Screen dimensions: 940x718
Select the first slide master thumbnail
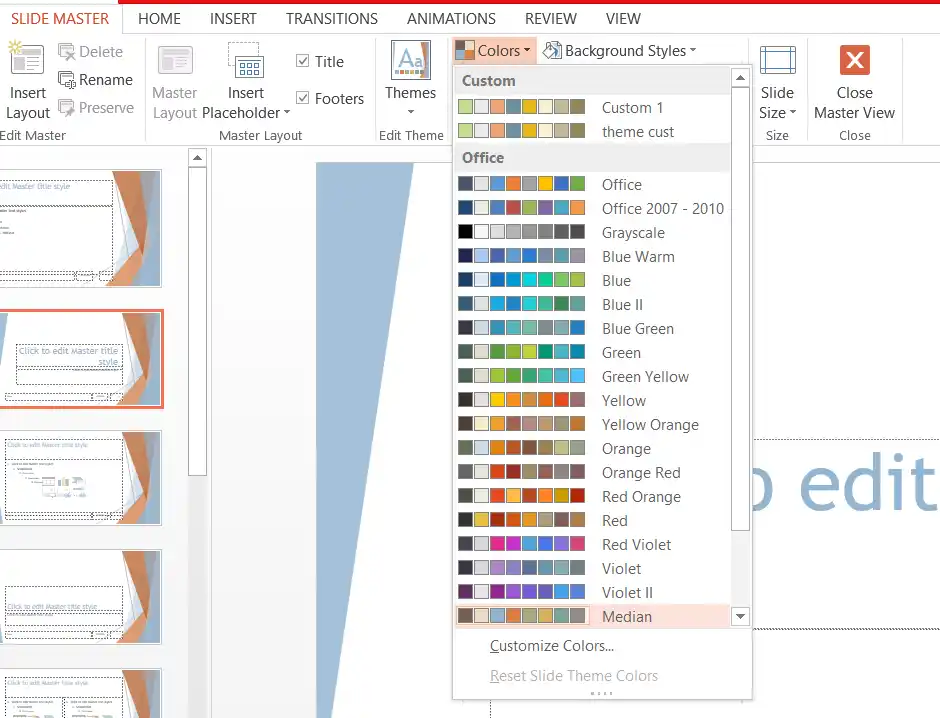(80, 228)
